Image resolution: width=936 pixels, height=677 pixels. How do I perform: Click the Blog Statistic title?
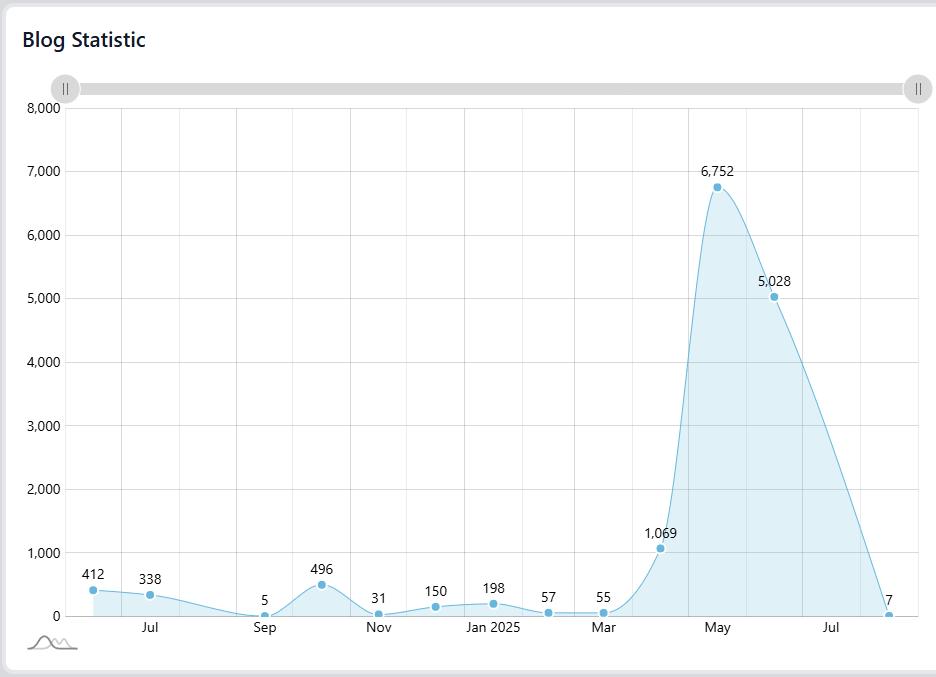[x=84, y=40]
